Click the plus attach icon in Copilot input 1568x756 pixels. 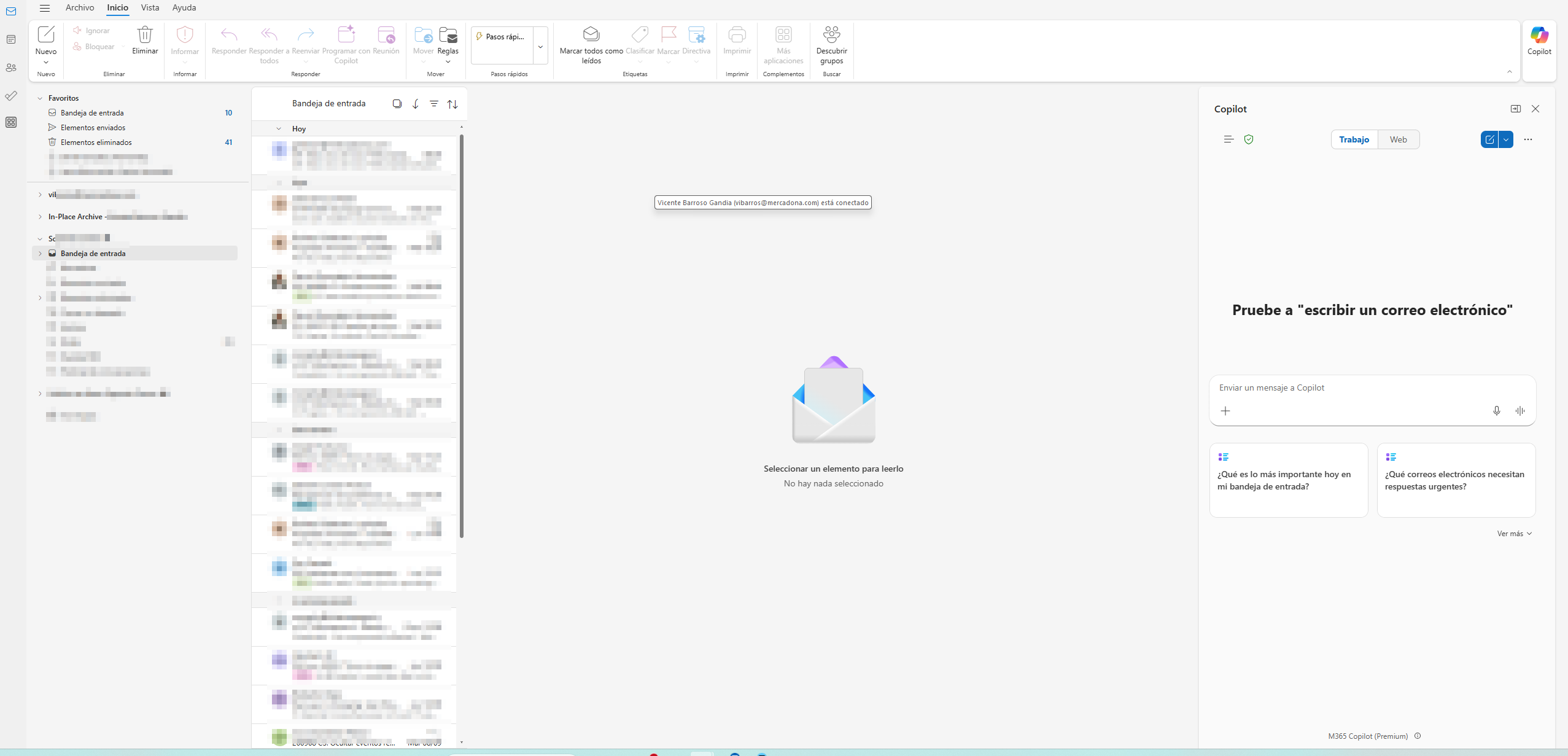click(x=1225, y=411)
